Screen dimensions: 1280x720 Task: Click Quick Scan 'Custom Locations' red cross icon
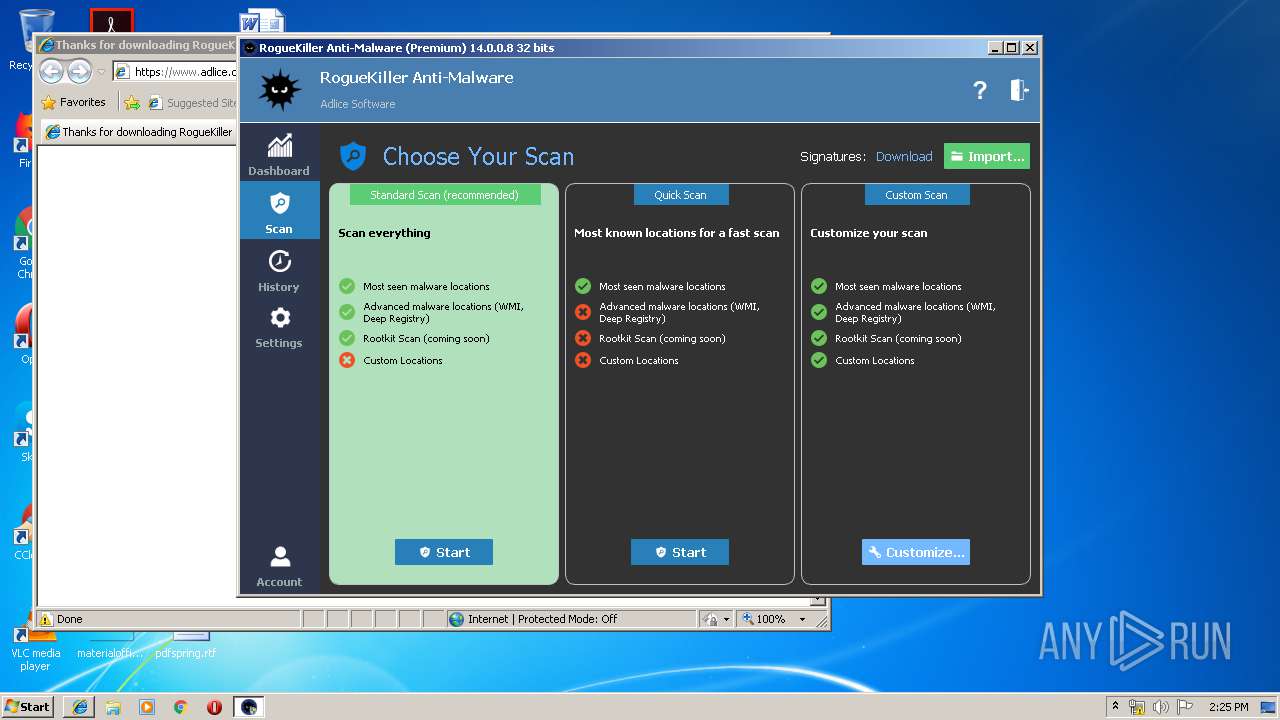tap(583, 360)
